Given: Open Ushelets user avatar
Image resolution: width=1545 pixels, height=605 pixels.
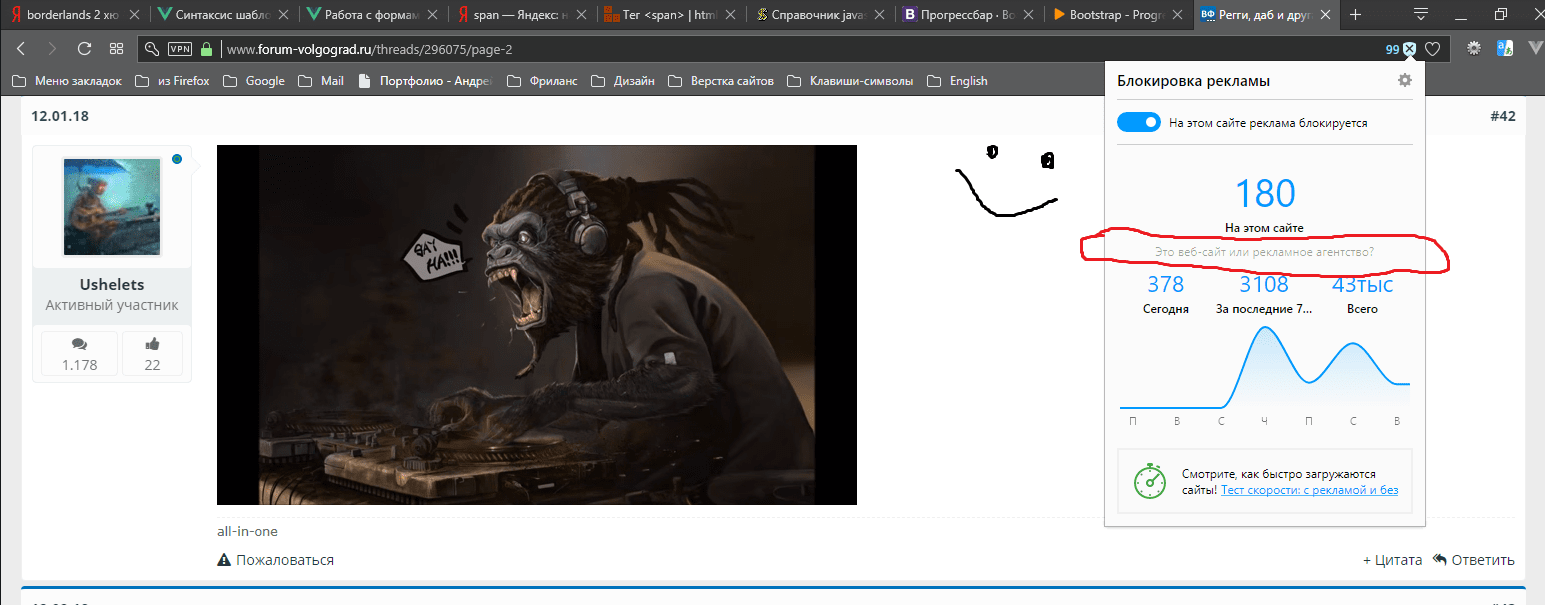Looking at the screenshot, I should tap(112, 207).
